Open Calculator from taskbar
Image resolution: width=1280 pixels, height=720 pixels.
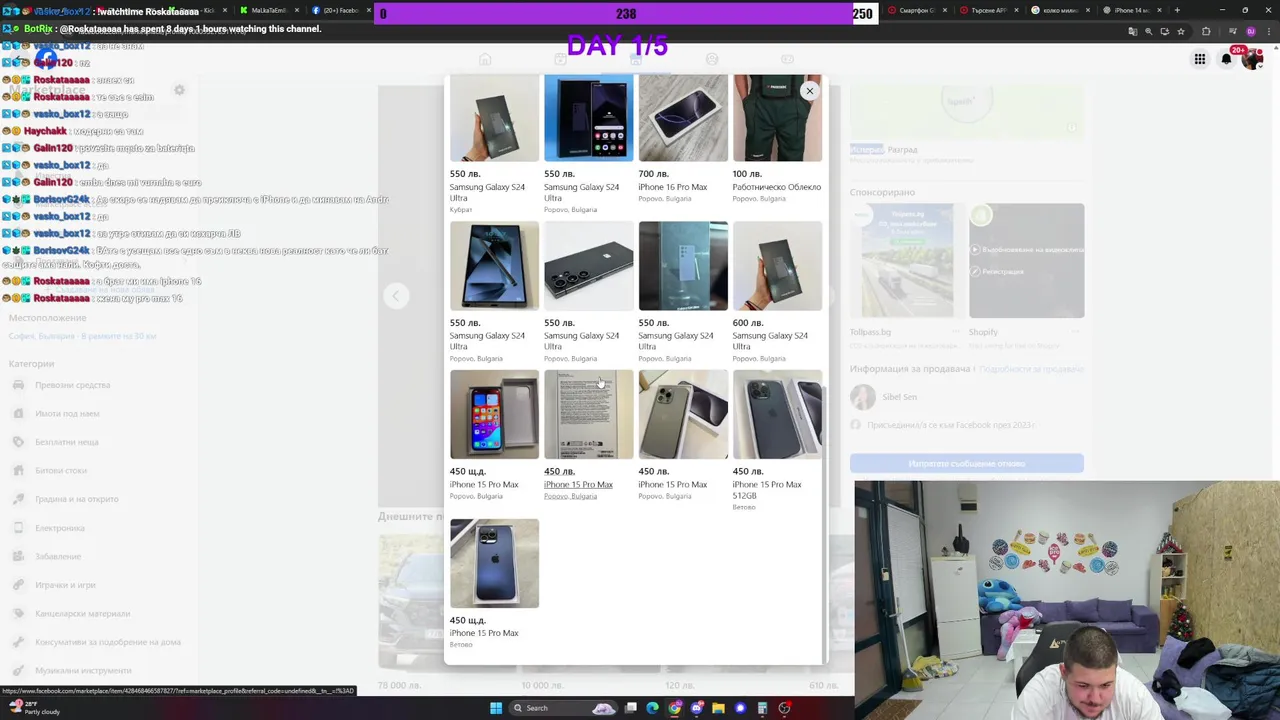(762, 708)
